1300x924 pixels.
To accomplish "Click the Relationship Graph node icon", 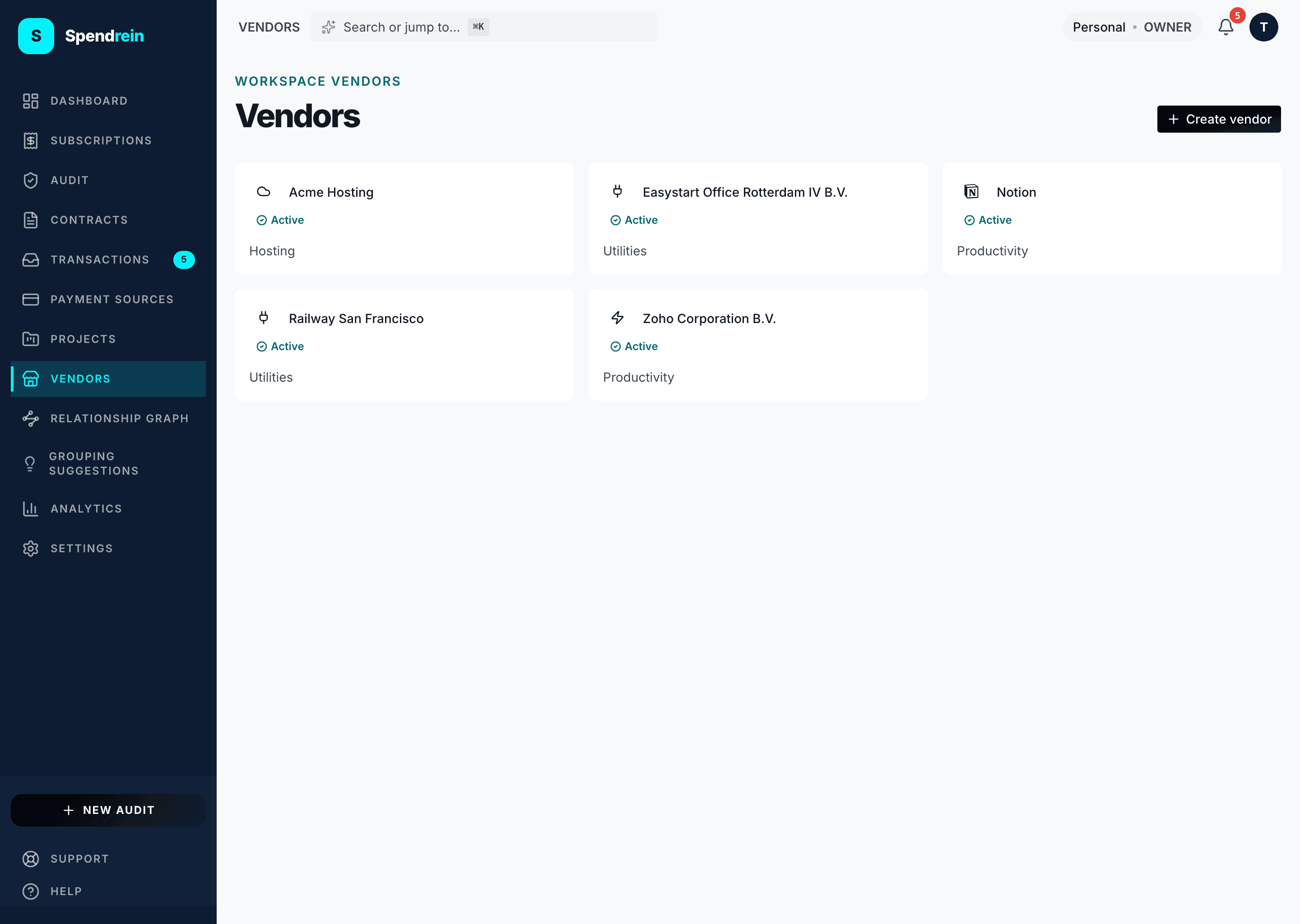I will pyautogui.click(x=31, y=419).
